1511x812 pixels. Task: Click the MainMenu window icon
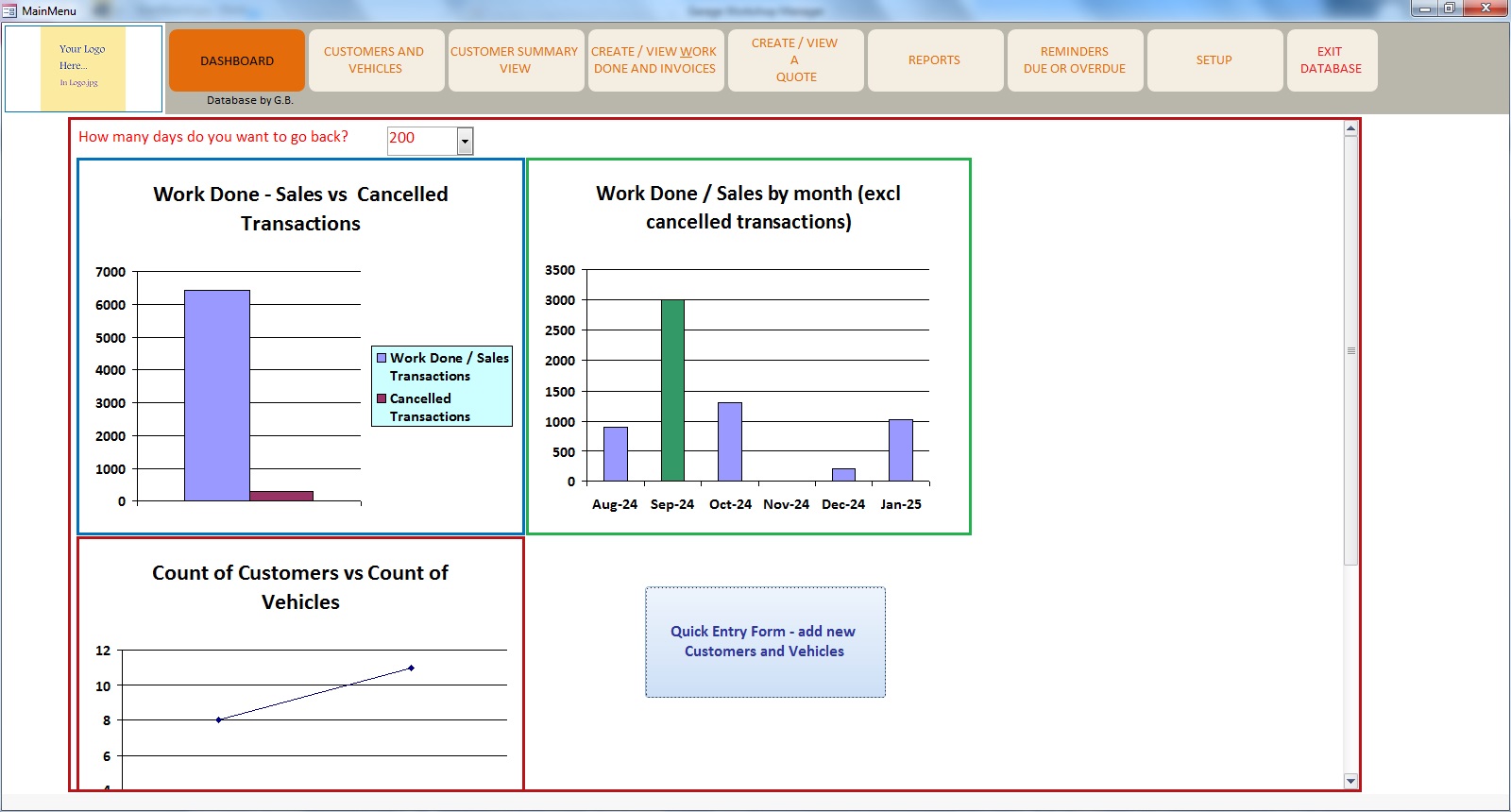pyautogui.click(x=10, y=10)
